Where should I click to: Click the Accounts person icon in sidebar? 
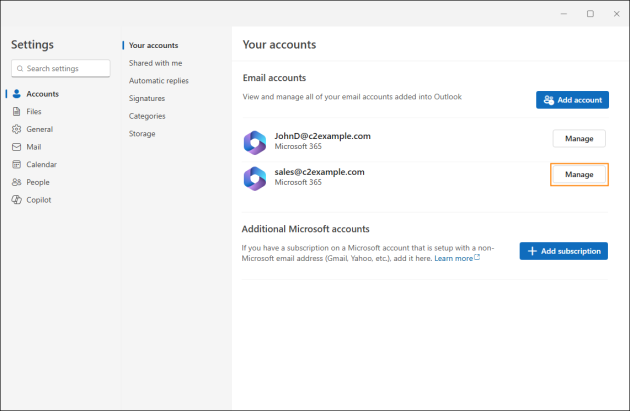point(16,94)
